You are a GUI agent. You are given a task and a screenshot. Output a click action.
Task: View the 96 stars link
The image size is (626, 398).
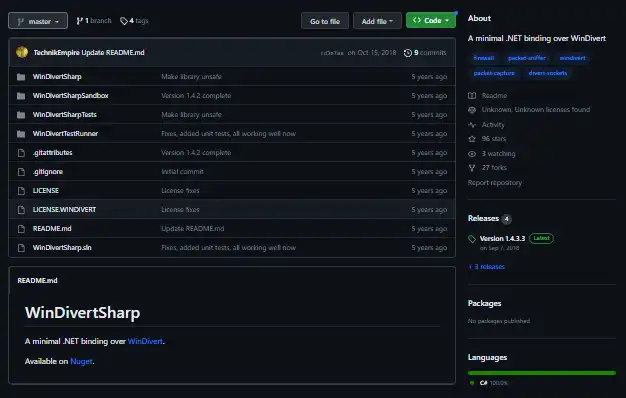pyautogui.click(x=494, y=139)
